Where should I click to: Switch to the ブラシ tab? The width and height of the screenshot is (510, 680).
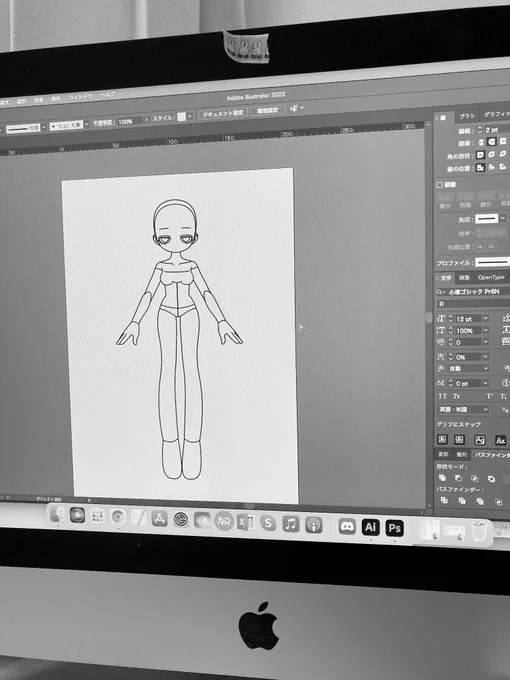(467, 116)
